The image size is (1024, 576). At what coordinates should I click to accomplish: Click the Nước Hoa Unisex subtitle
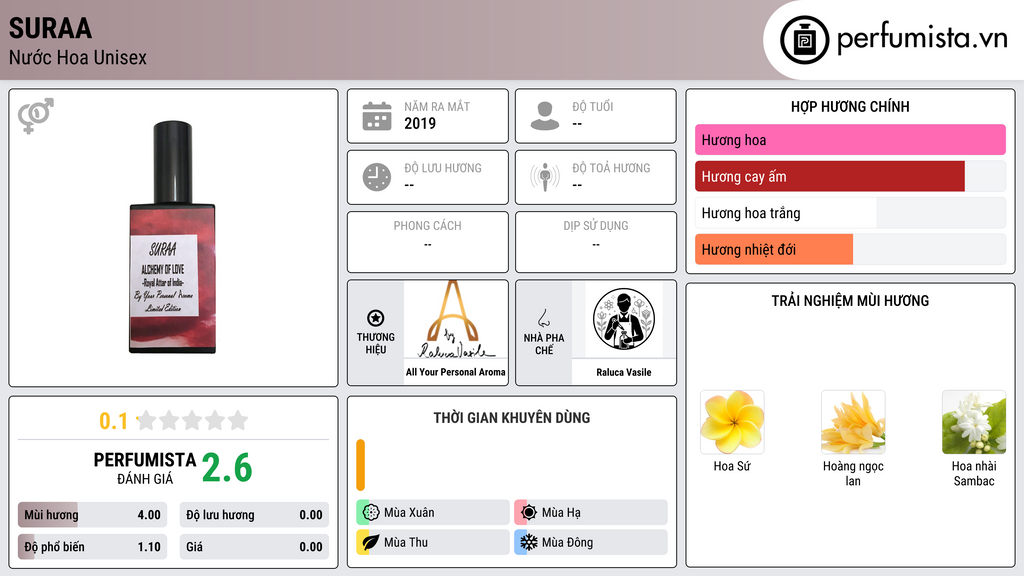tap(78, 58)
